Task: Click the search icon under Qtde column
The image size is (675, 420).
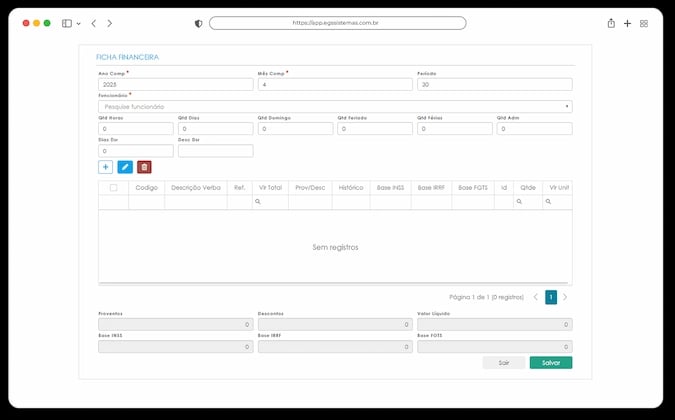Action: (519, 201)
